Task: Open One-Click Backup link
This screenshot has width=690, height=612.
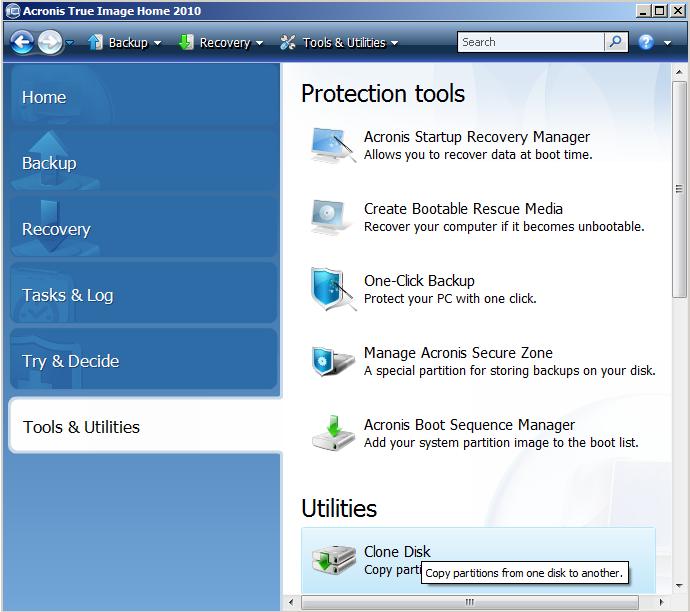Action: 419,281
